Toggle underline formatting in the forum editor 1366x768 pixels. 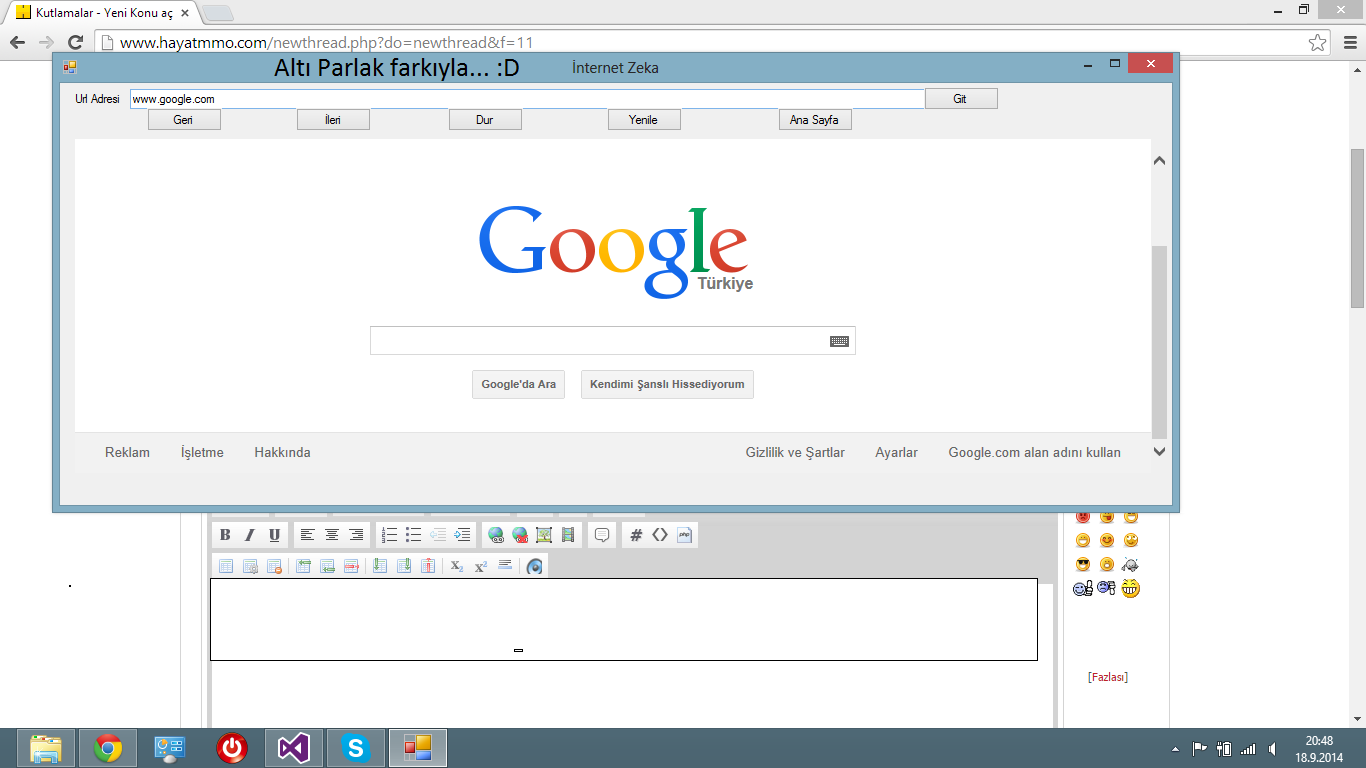(274, 535)
